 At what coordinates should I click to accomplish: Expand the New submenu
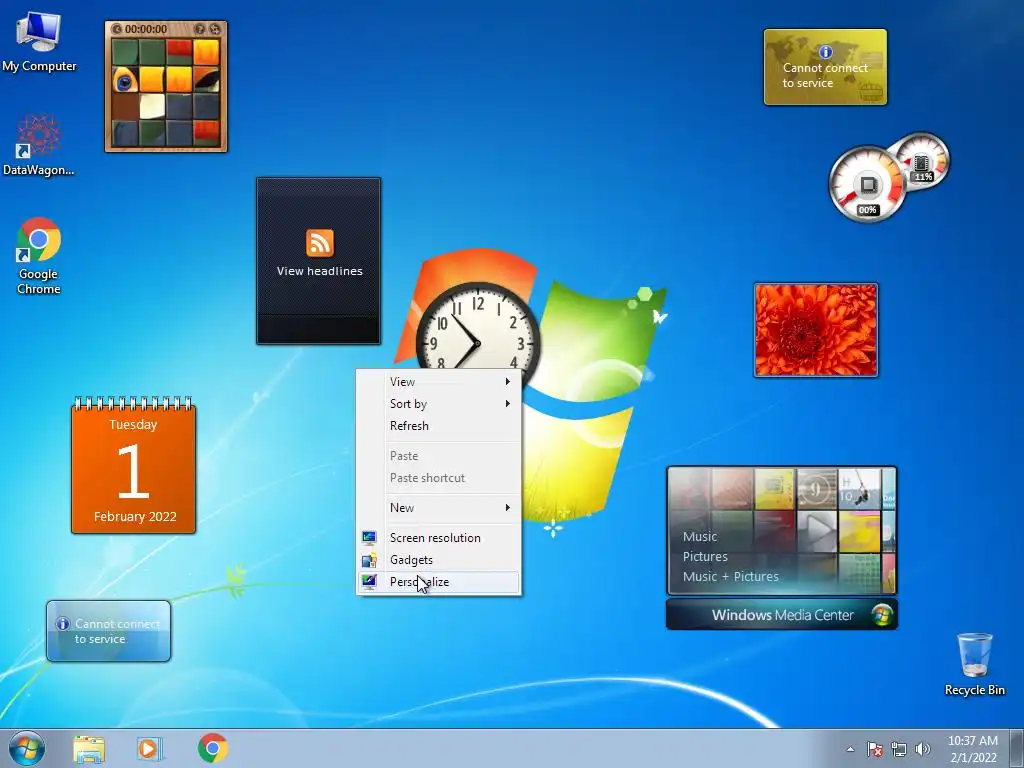pyautogui.click(x=439, y=507)
